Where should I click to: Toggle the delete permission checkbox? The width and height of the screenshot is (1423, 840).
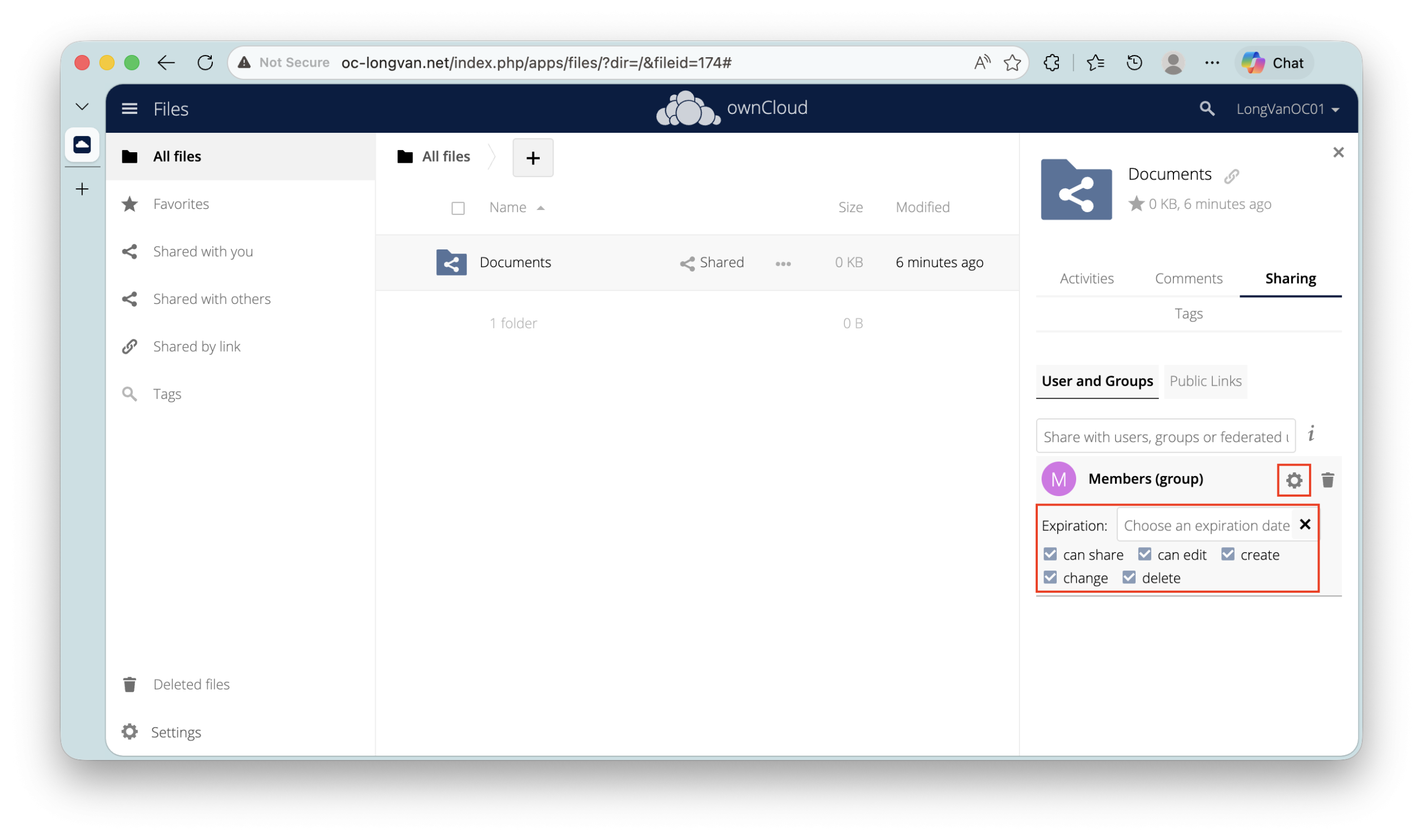click(1128, 577)
